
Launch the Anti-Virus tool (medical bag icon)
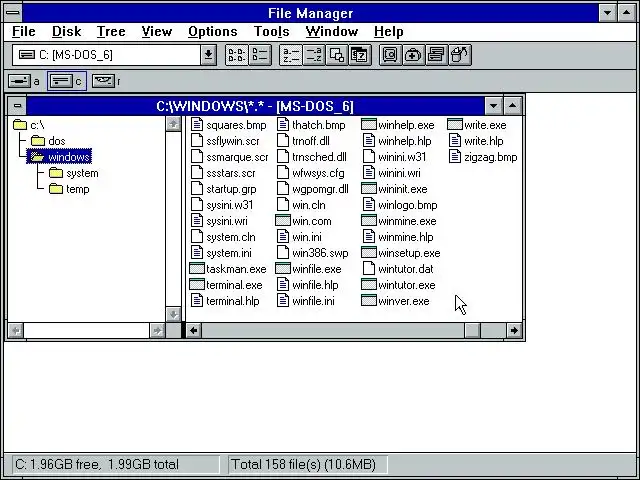tap(413, 55)
